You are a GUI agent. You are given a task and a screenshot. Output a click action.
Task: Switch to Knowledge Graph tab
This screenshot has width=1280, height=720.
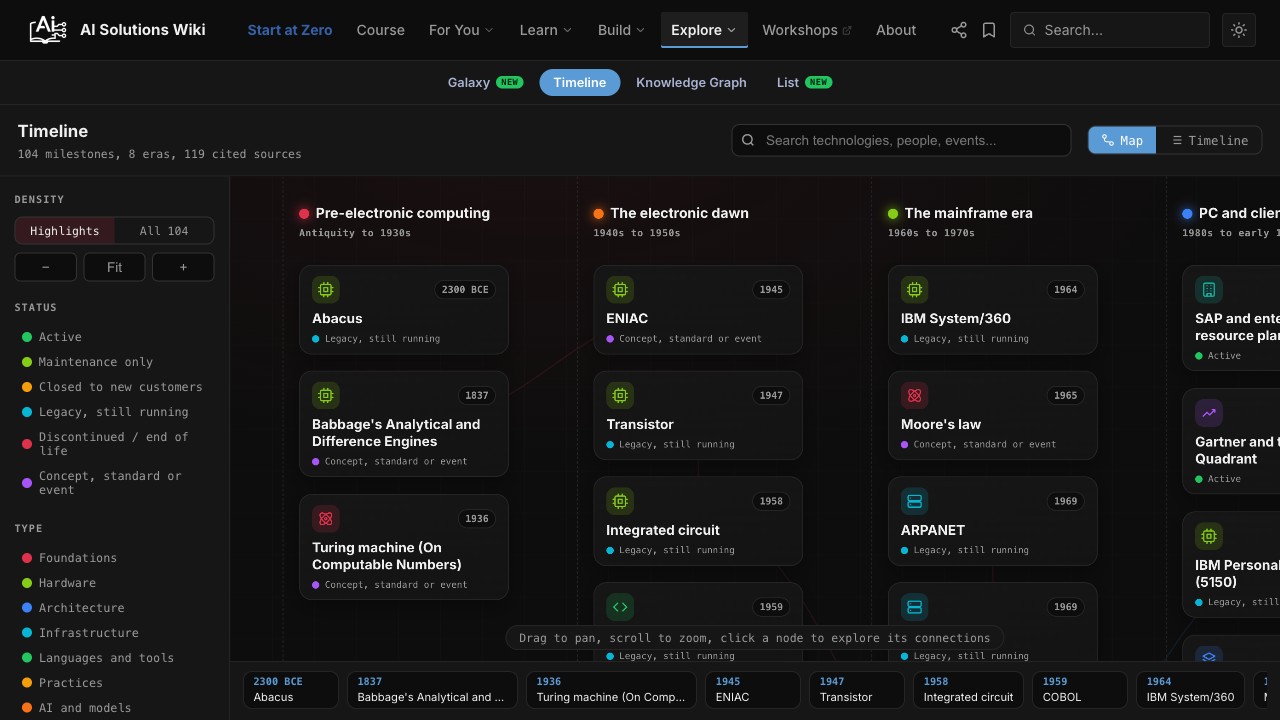click(691, 83)
